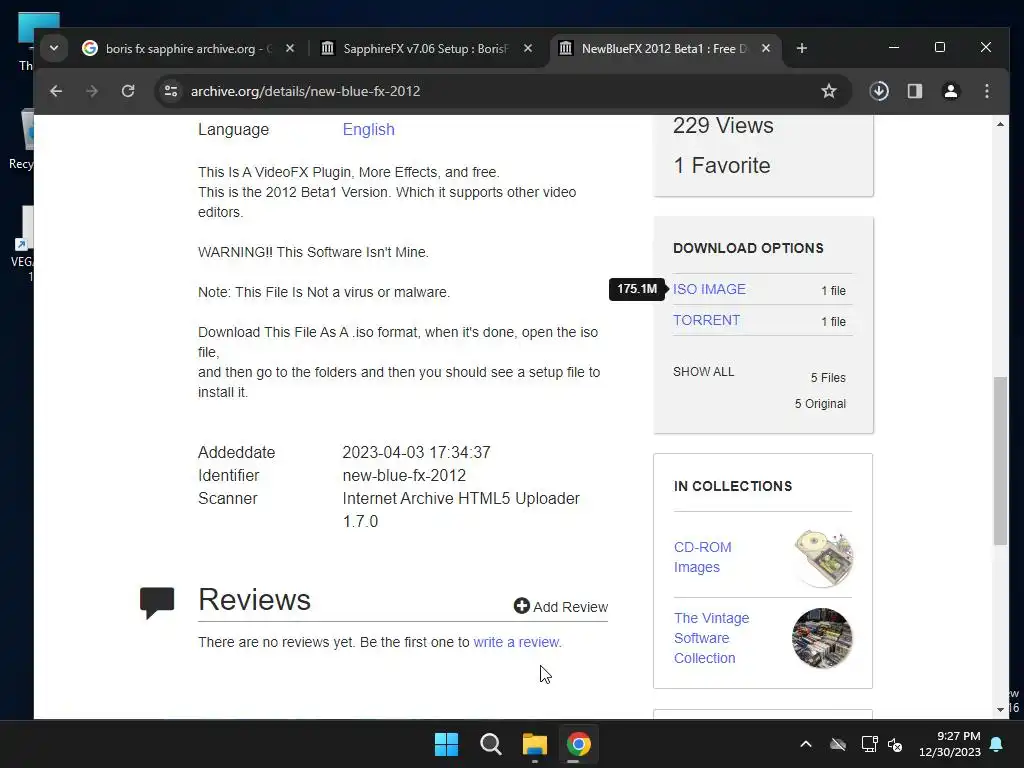1024x768 pixels.
Task: Click the OneDrive cloud tray icon
Action: (x=838, y=744)
